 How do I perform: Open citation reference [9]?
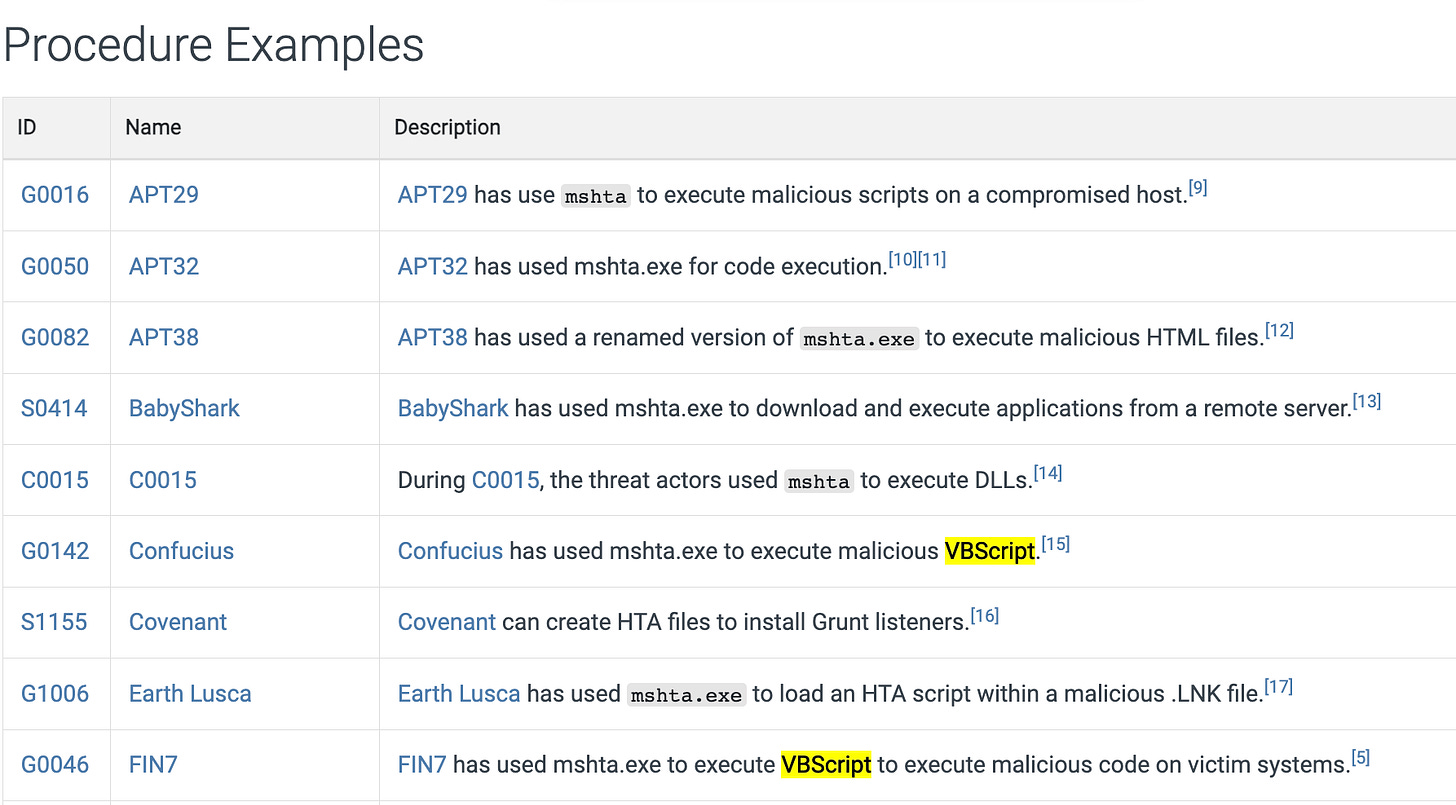tap(1198, 187)
